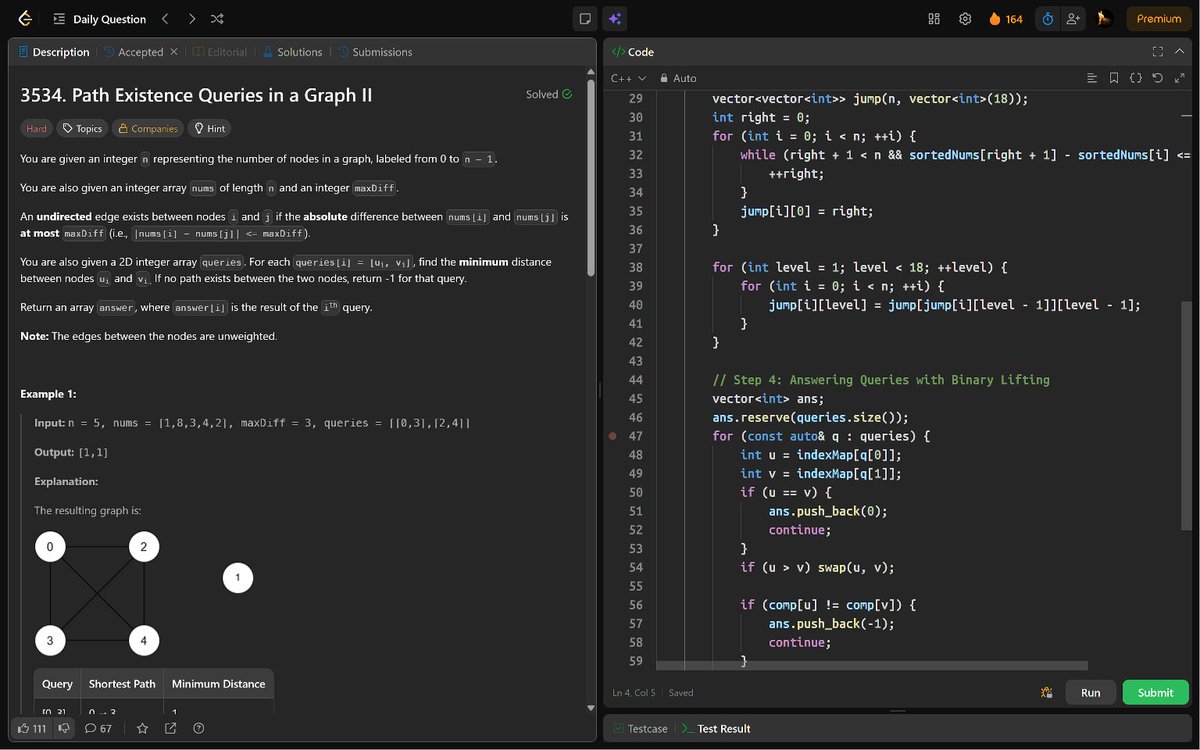The height and width of the screenshot is (750, 1200).
Task: Toggle the Auto lock mode
Action: click(678, 78)
